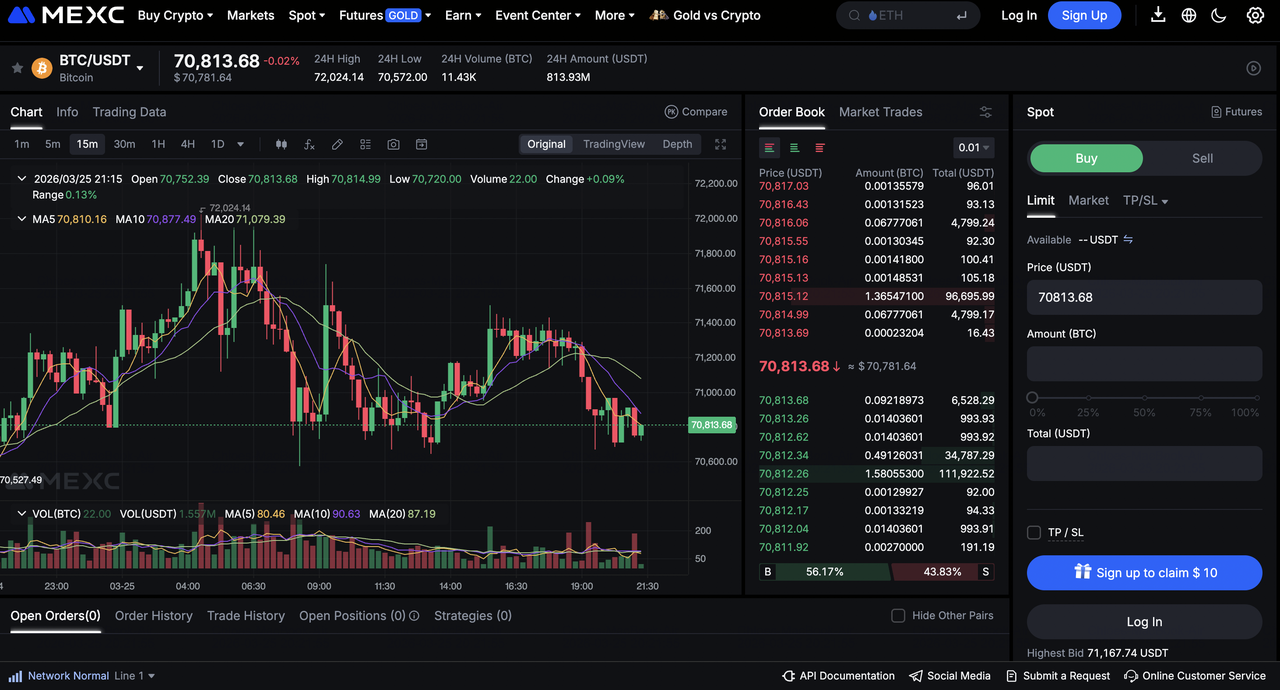
Task: Switch to the Market Trades tab
Action: point(880,112)
